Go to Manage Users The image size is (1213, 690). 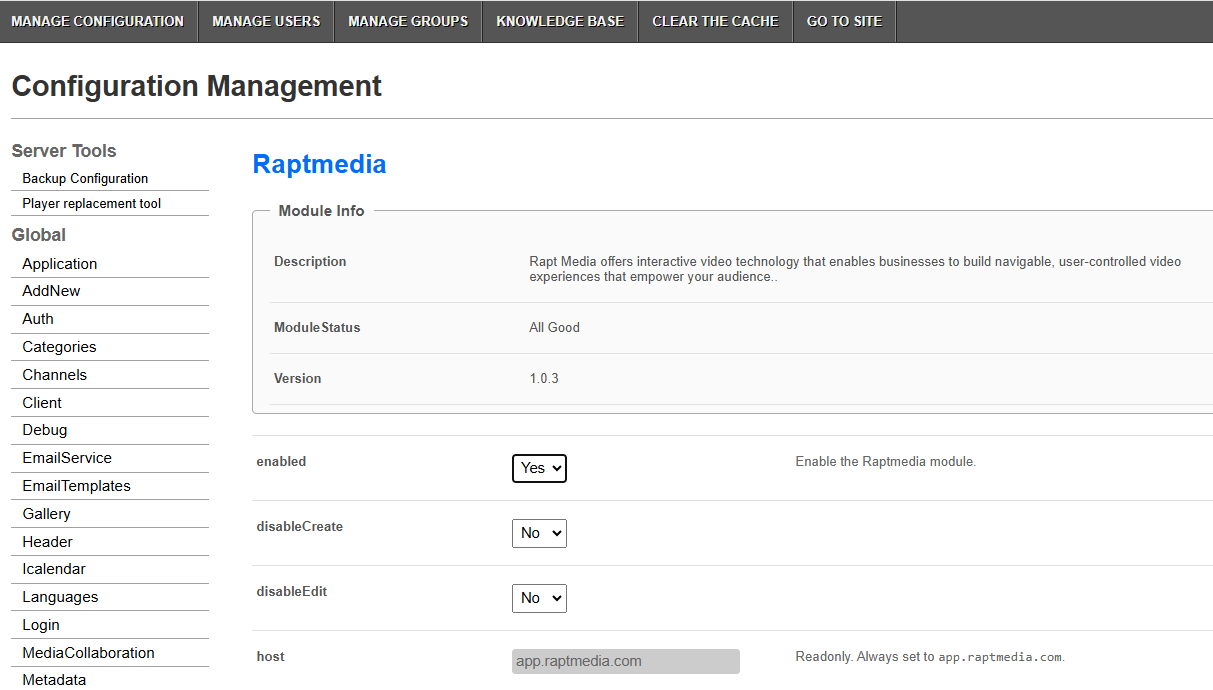pos(266,21)
